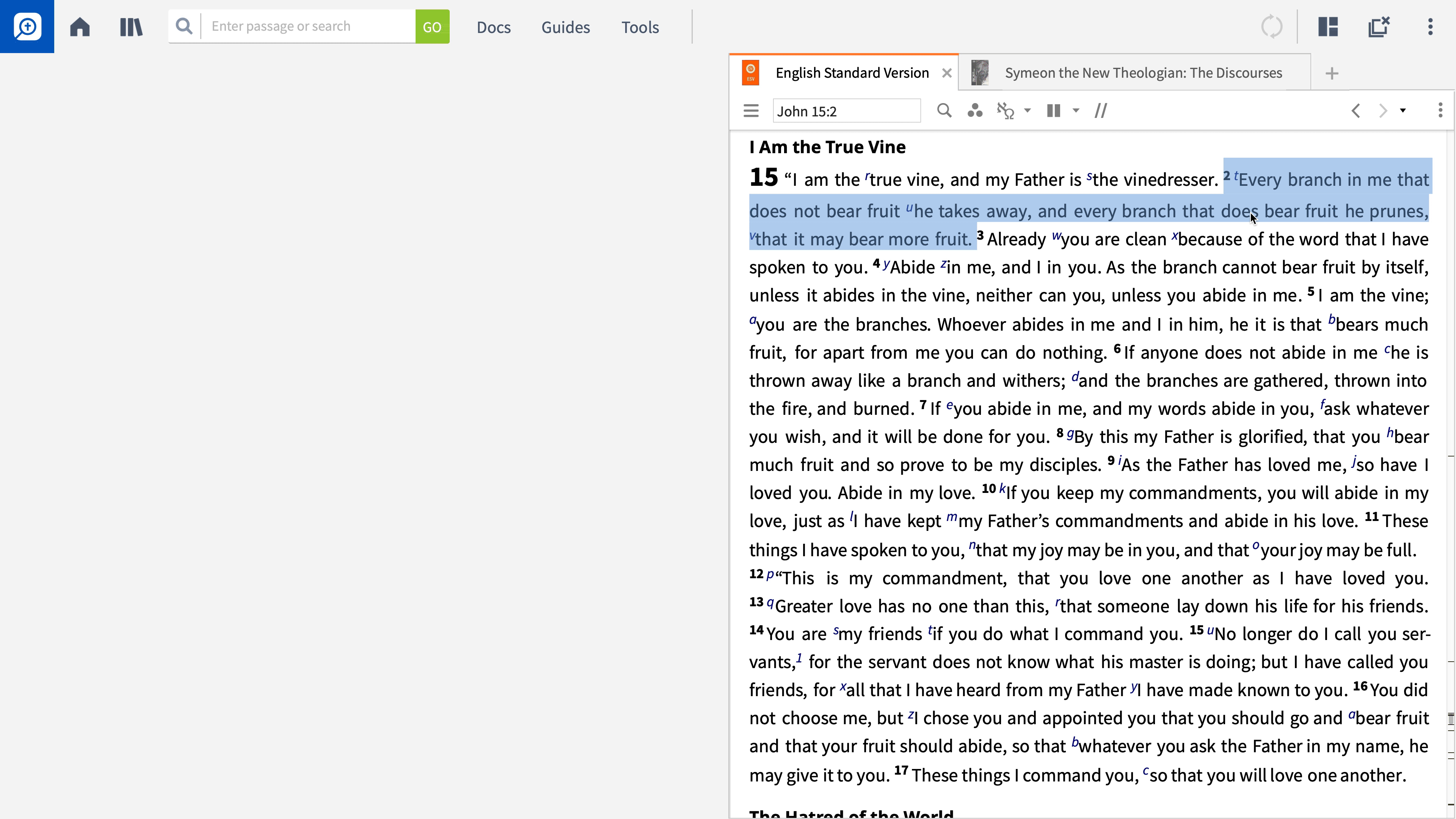Expand the navigation history dropdown arrow

(x=1403, y=111)
